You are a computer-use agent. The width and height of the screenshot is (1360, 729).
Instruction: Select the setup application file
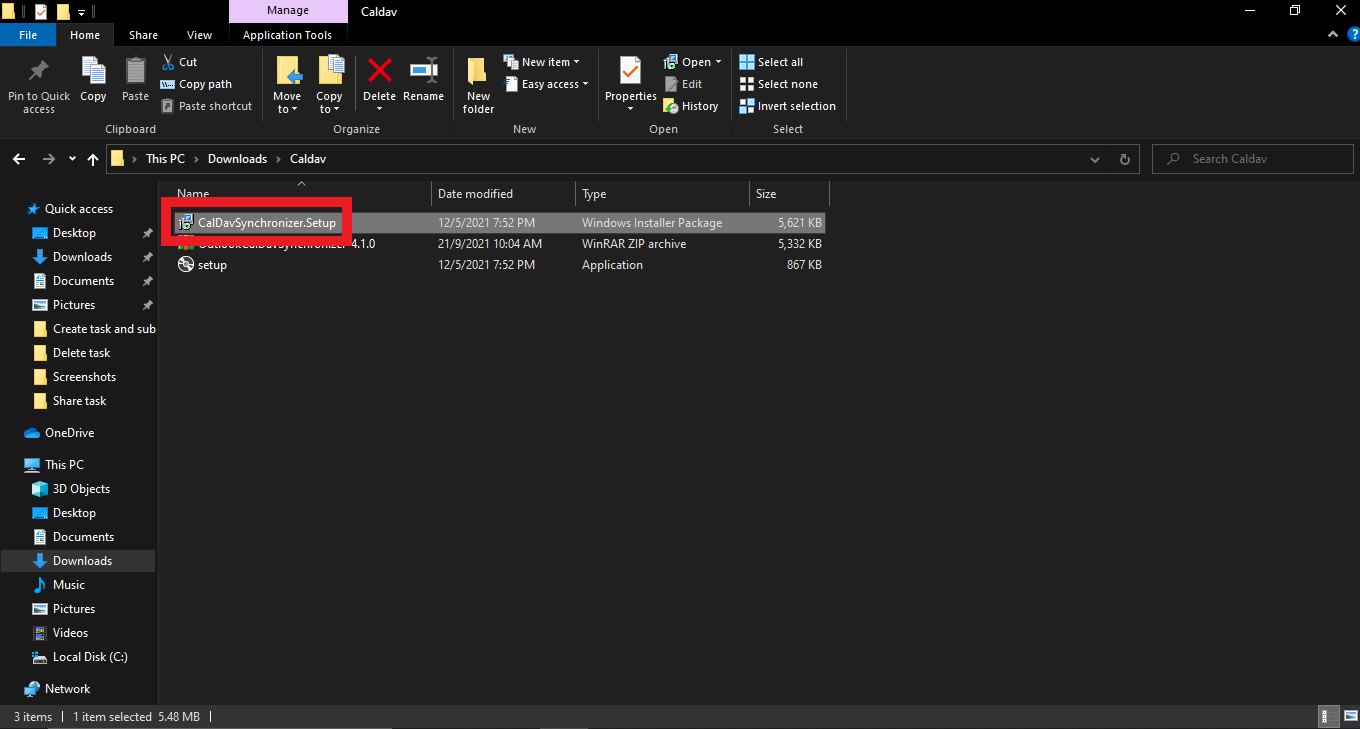pos(212,265)
